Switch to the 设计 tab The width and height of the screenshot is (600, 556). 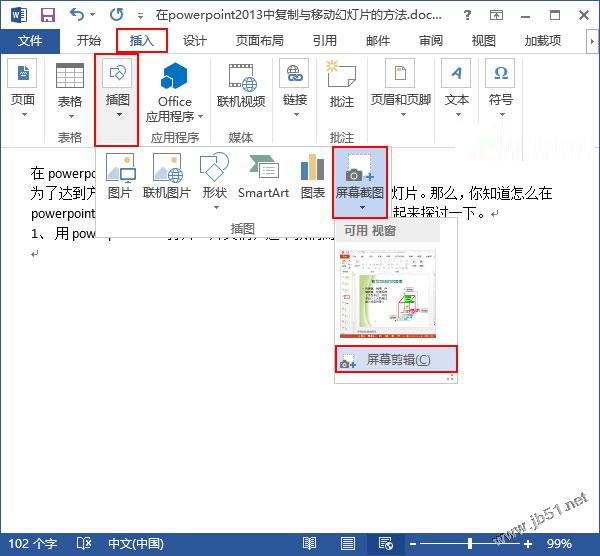194,41
